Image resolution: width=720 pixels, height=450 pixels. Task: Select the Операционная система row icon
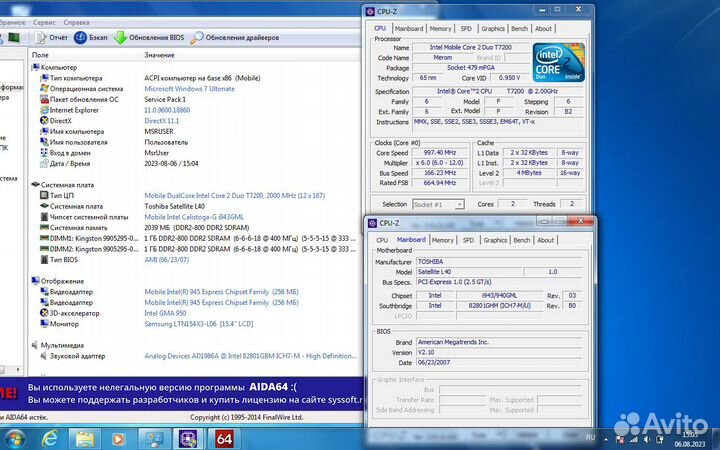[x=44, y=89]
